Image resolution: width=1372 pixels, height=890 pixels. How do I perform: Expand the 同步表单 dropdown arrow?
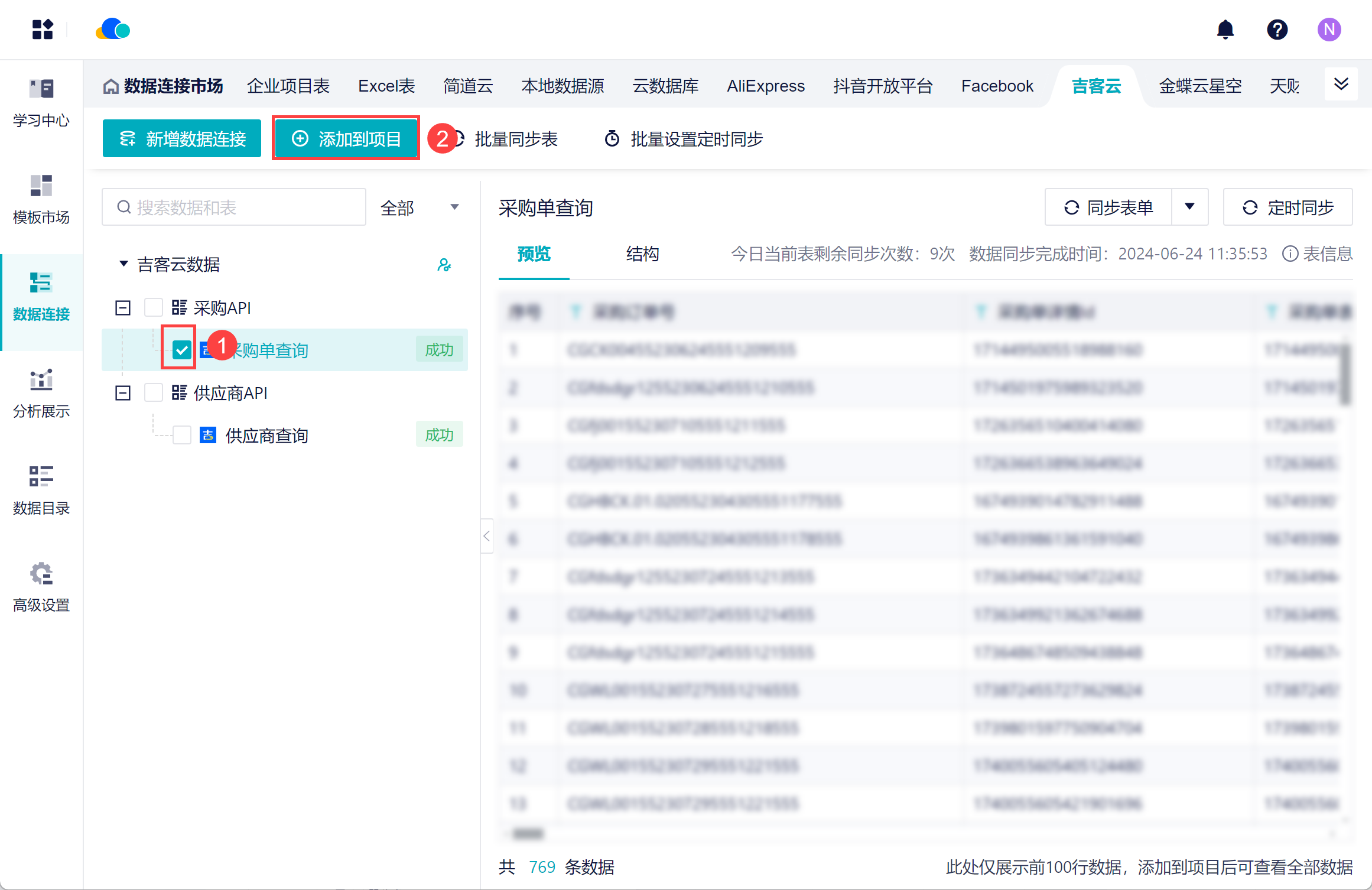[x=1189, y=207]
